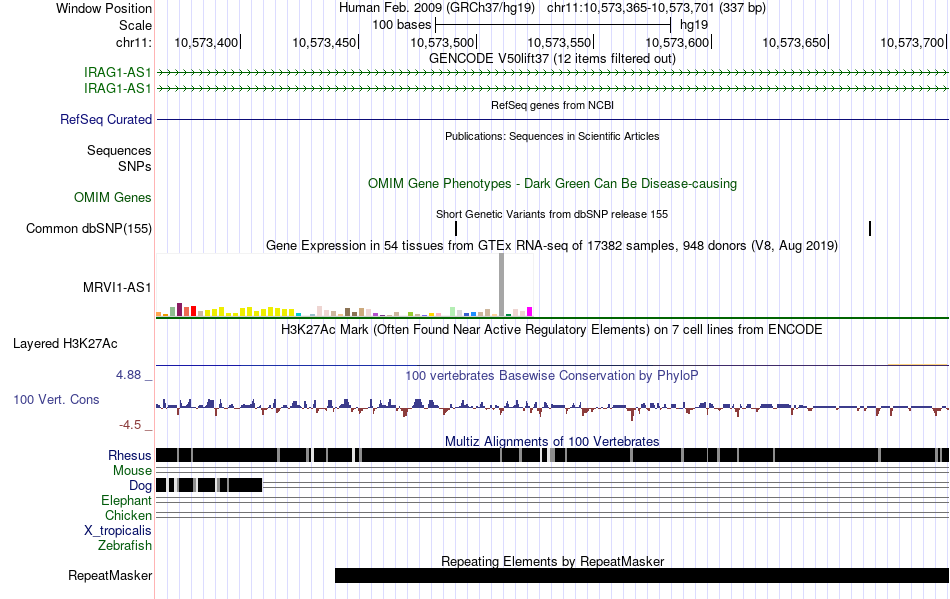The width and height of the screenshot is (950, 599).
Task: Click the chr11:10,573,365-10,573,701 coordinates
Action: [x=656, y=8]
